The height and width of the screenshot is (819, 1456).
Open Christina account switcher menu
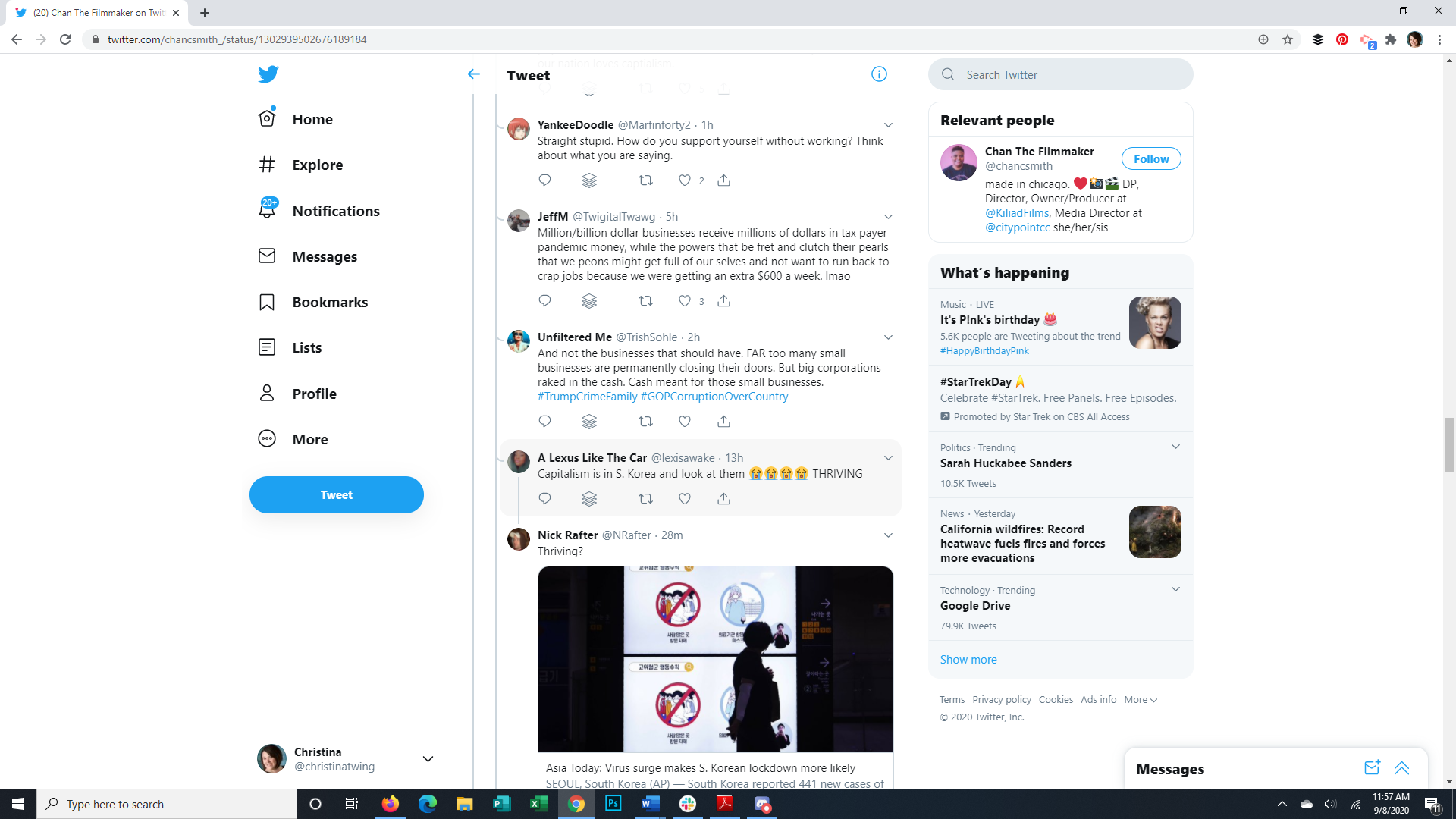[x=428, y=759]
